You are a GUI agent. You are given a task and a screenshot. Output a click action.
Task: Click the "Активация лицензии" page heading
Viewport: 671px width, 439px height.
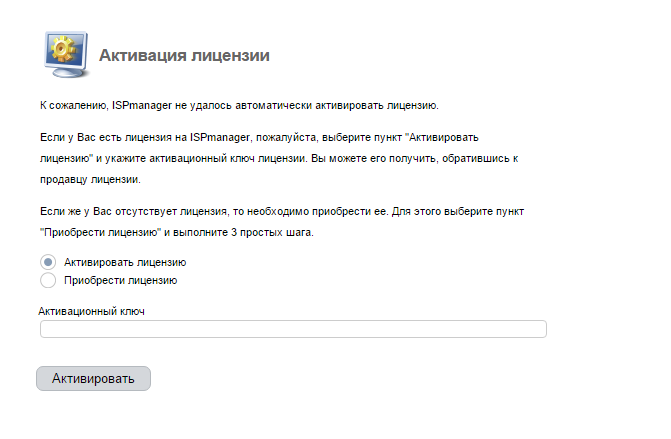[184, 55]
